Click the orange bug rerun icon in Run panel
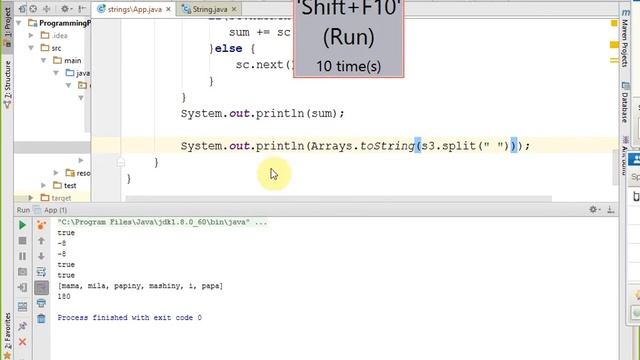This screenshot has width=640, height=360. (41, 225)
